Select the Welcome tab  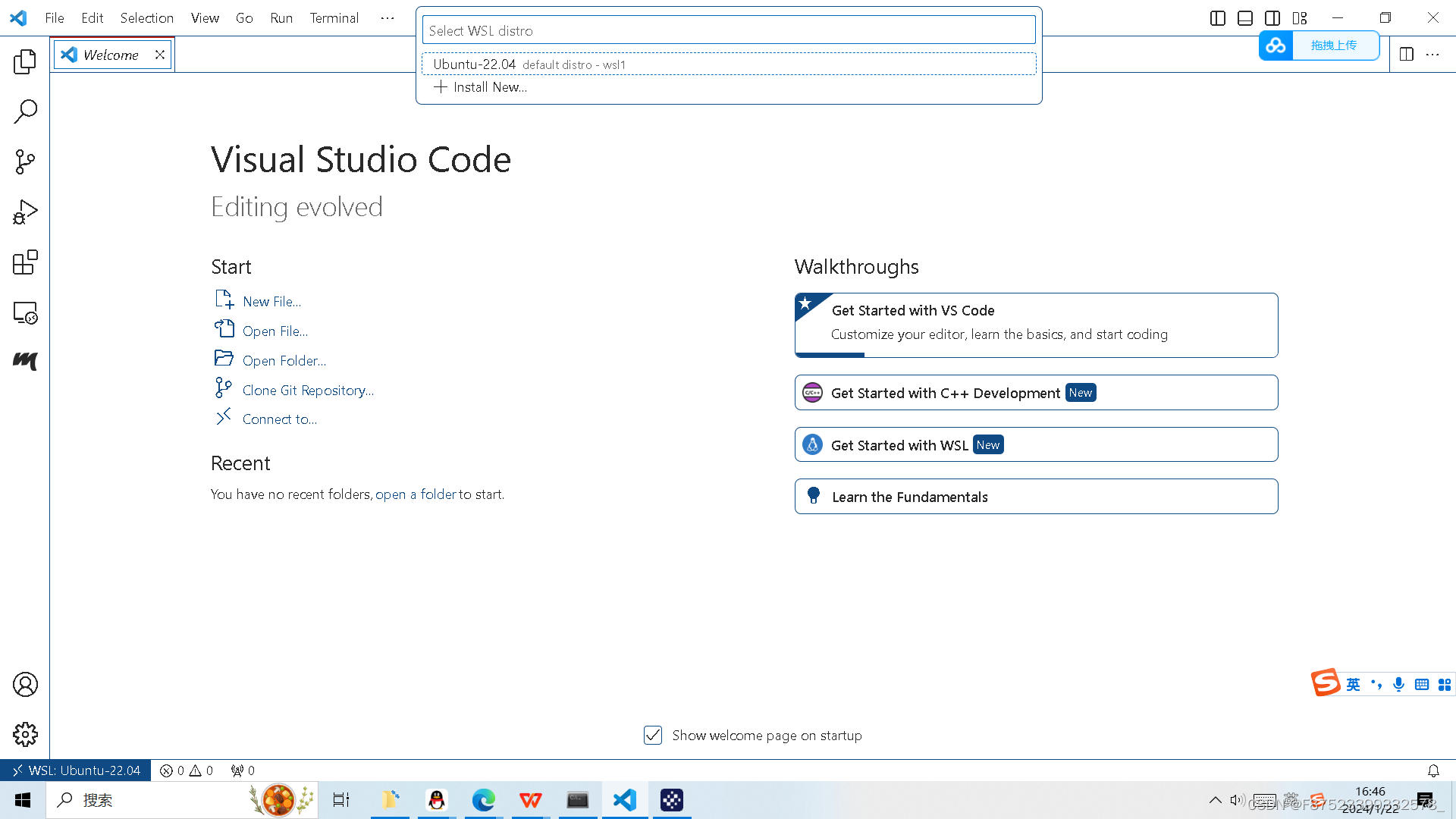tap(112, 55)
